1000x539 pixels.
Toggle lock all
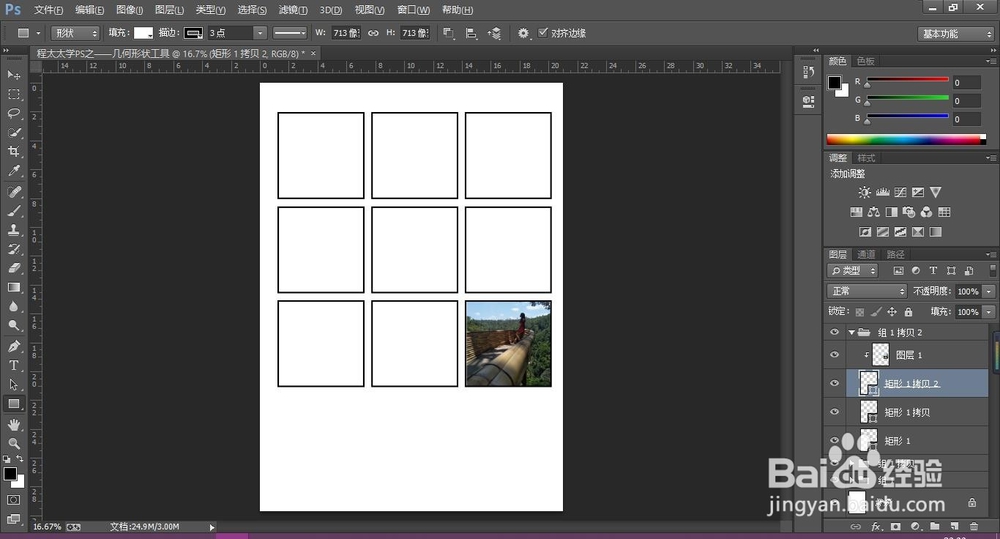(908, 312)
